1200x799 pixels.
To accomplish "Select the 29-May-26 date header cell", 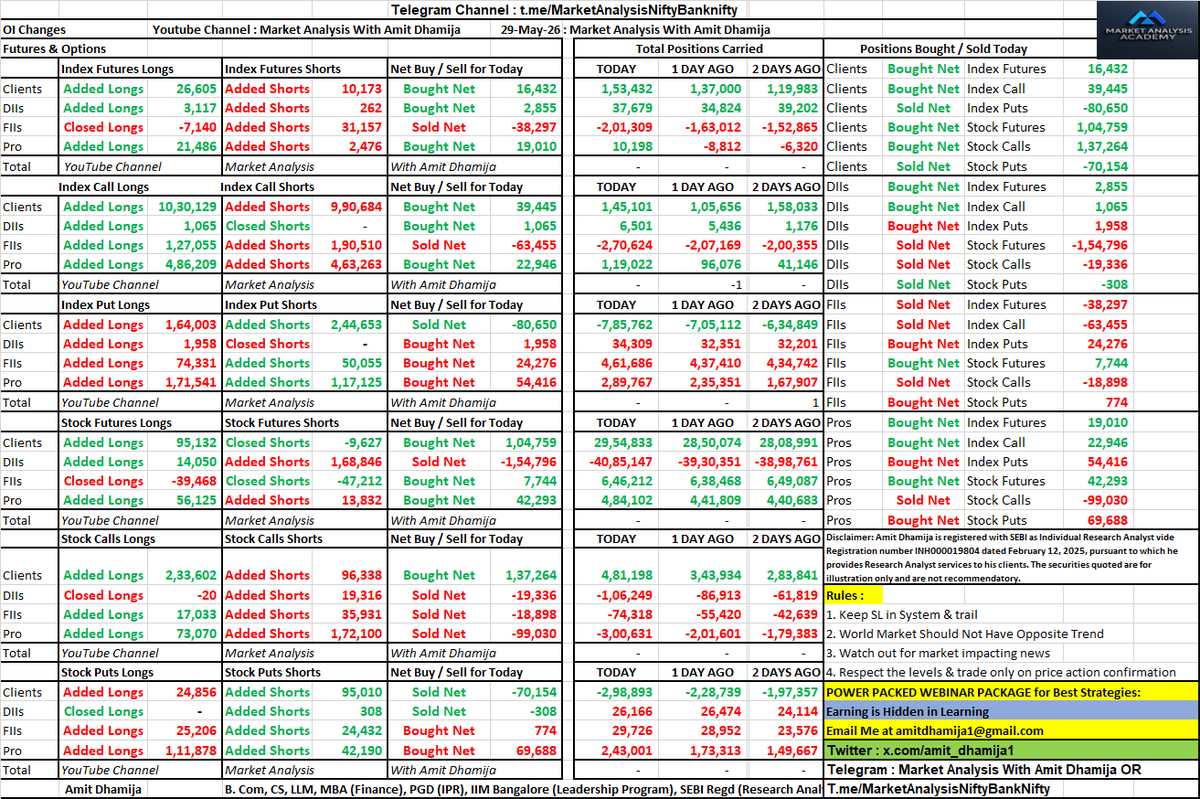I will tap(533, 29).
